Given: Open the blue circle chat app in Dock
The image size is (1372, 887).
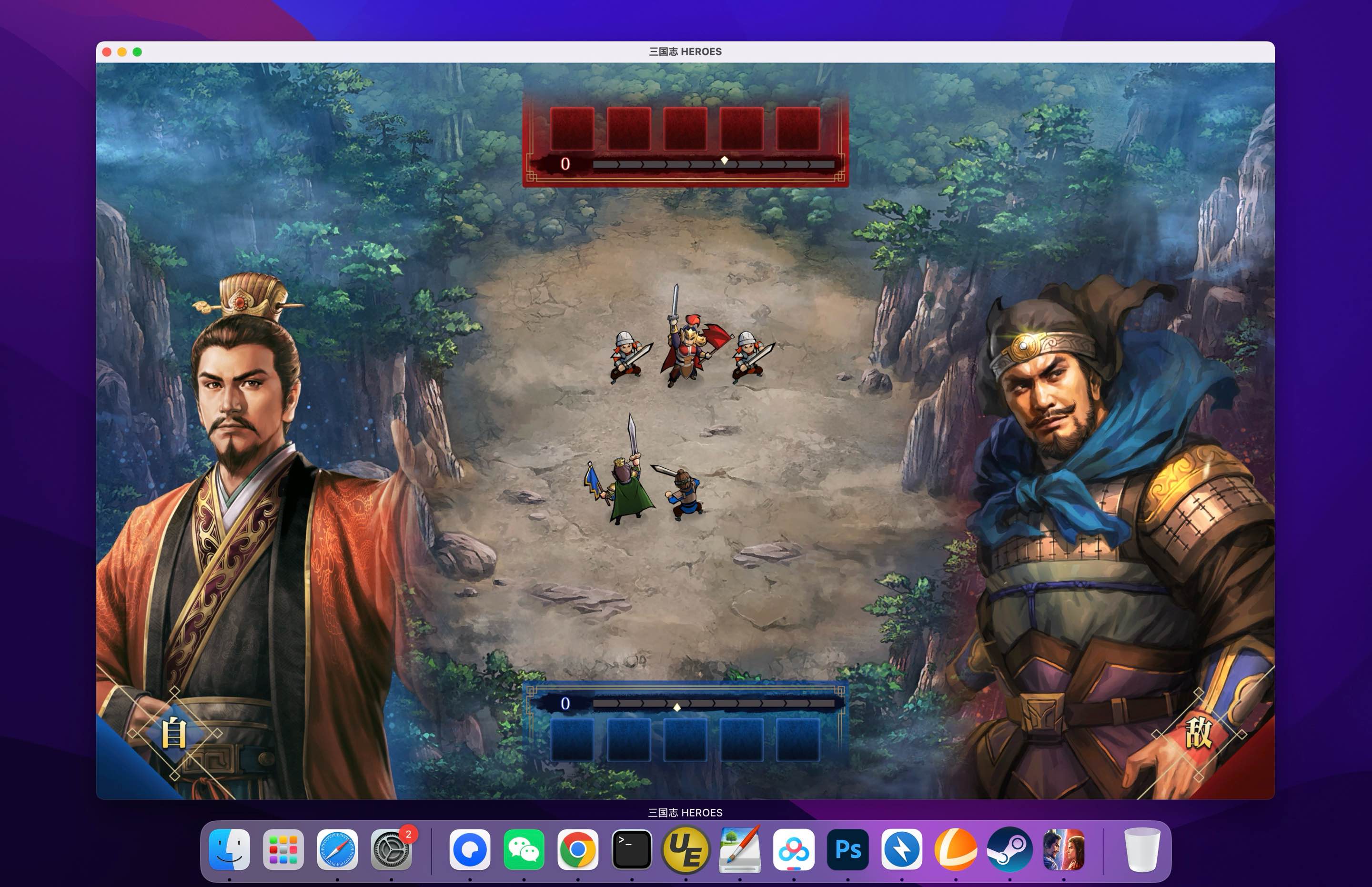Looking at the screenshot, I should coord(470,849).
